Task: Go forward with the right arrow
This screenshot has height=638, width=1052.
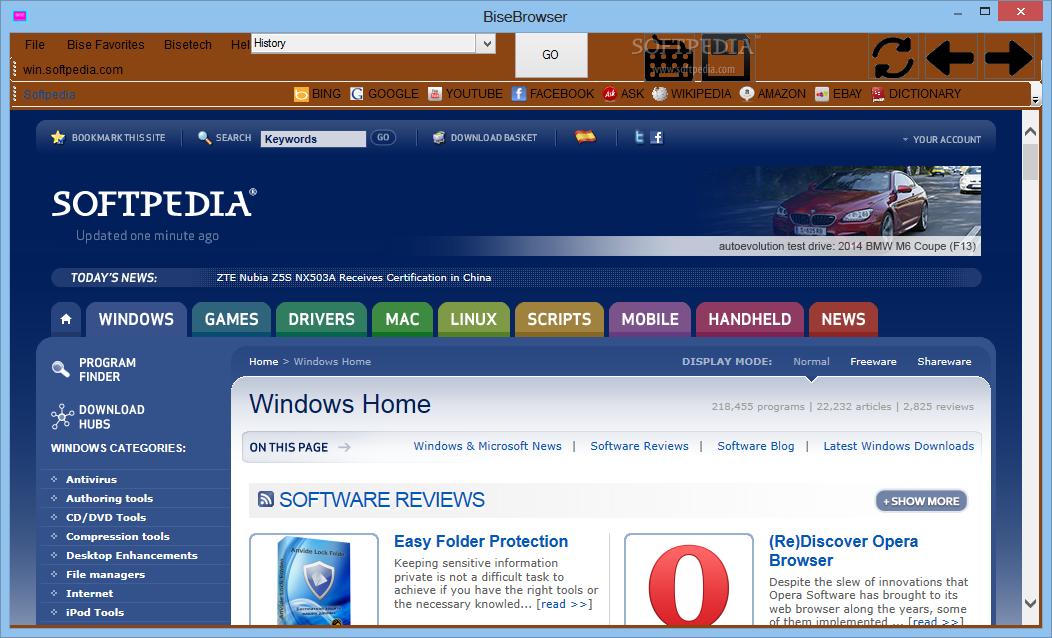Action: coord(1008,57)
